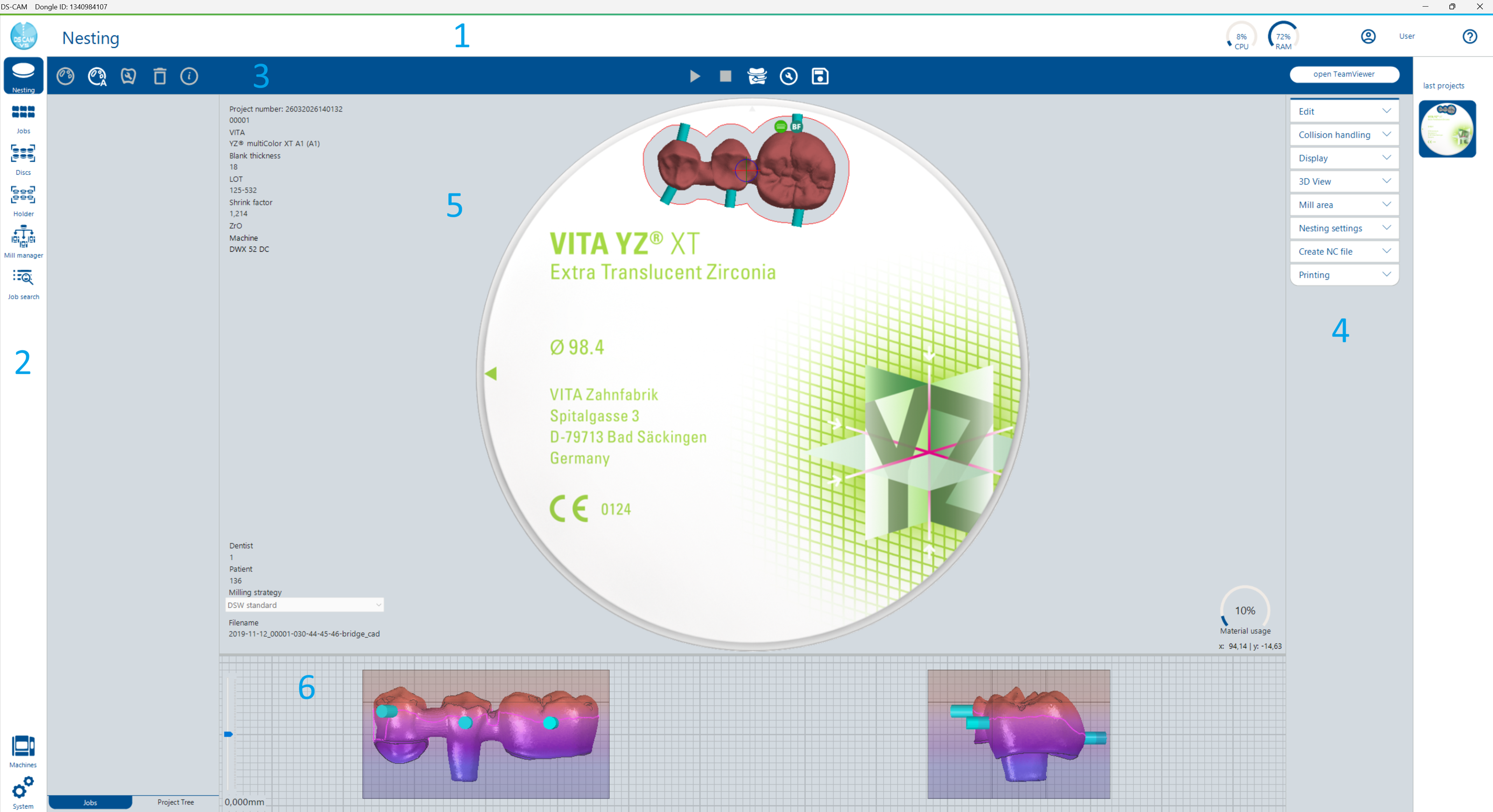Open the last project thumbnail
Screen dimensions: 1493x812
pyautogui.click(x=1447, y=129)
